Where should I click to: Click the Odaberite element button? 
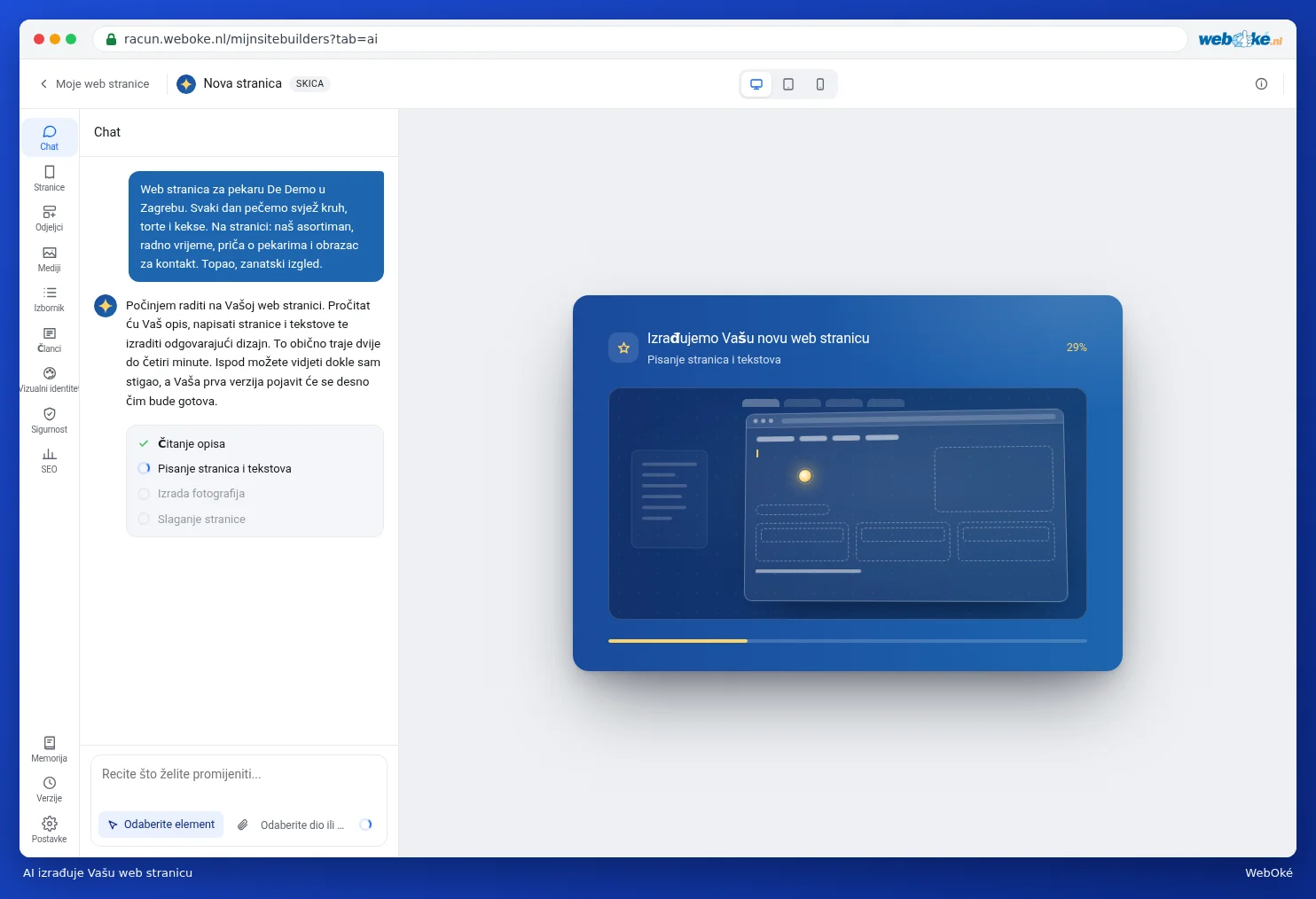161,825
